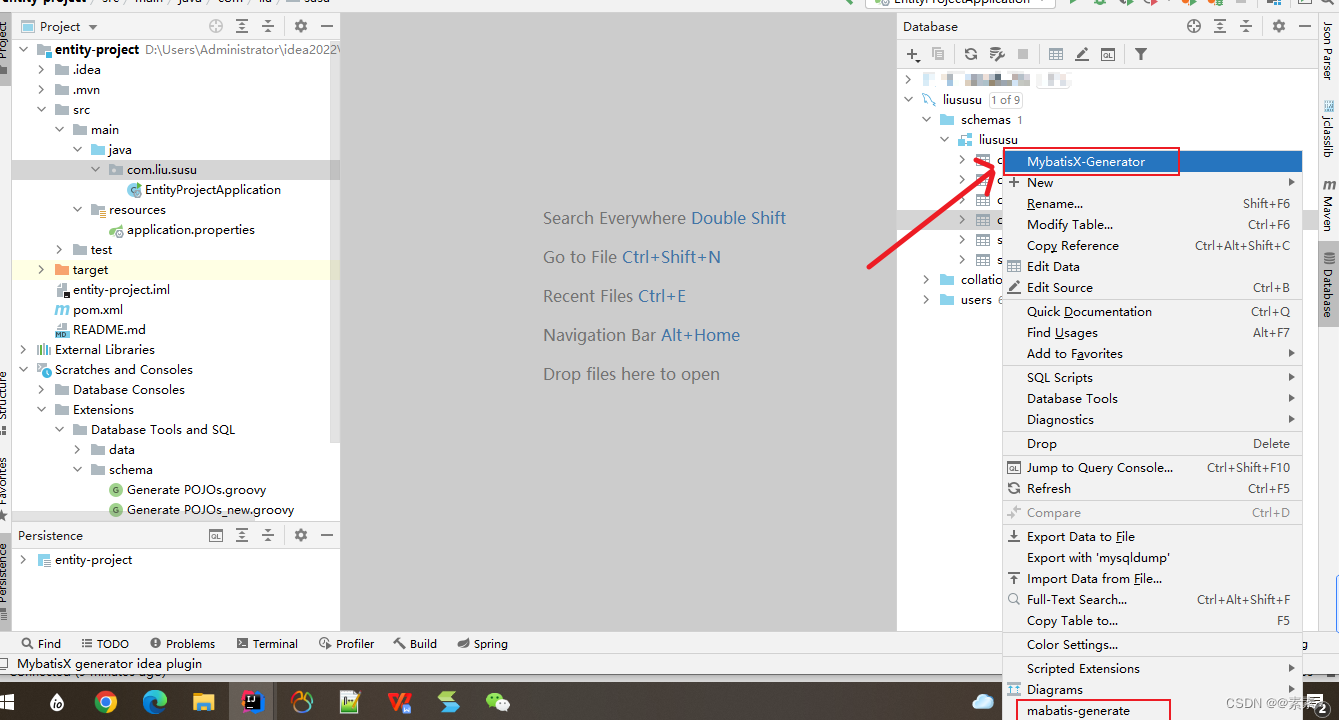Image resolution: width=1339 pixels, height=720 pixels.
Task: Expand the External Libraries node
Action: tap(23, 350)
